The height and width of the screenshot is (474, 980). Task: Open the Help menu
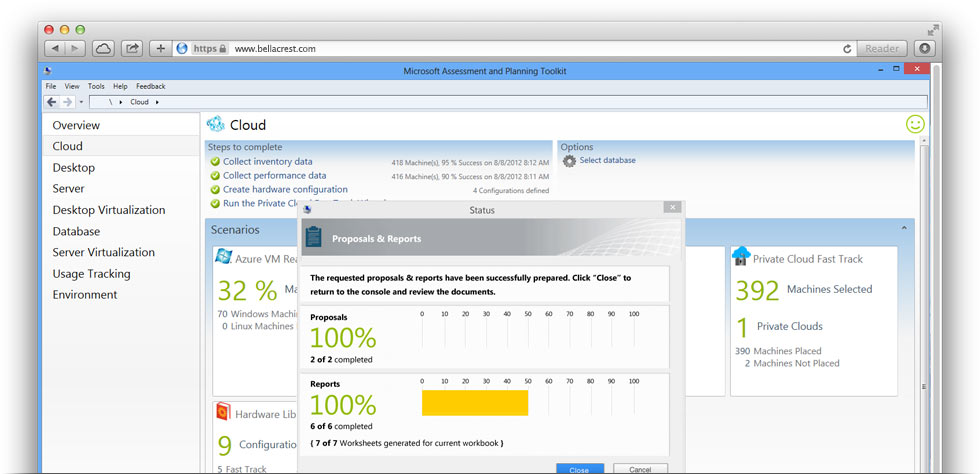pos(121,86)
